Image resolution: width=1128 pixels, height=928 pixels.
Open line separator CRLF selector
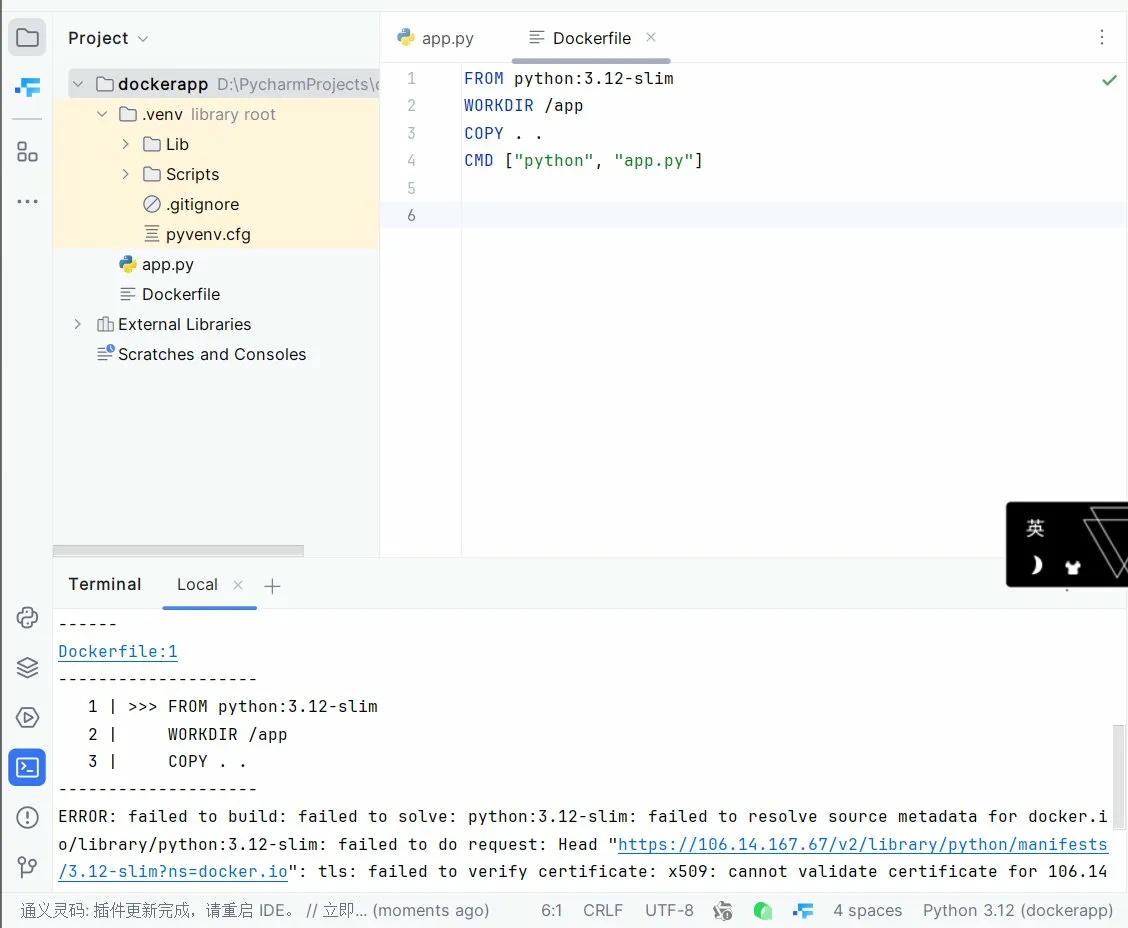602,911
